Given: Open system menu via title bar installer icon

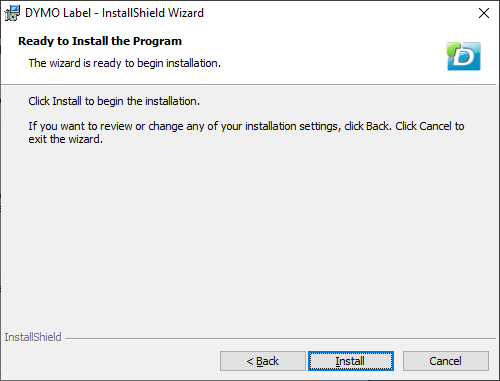Looking at the screenshot, I should click(12, 13).
